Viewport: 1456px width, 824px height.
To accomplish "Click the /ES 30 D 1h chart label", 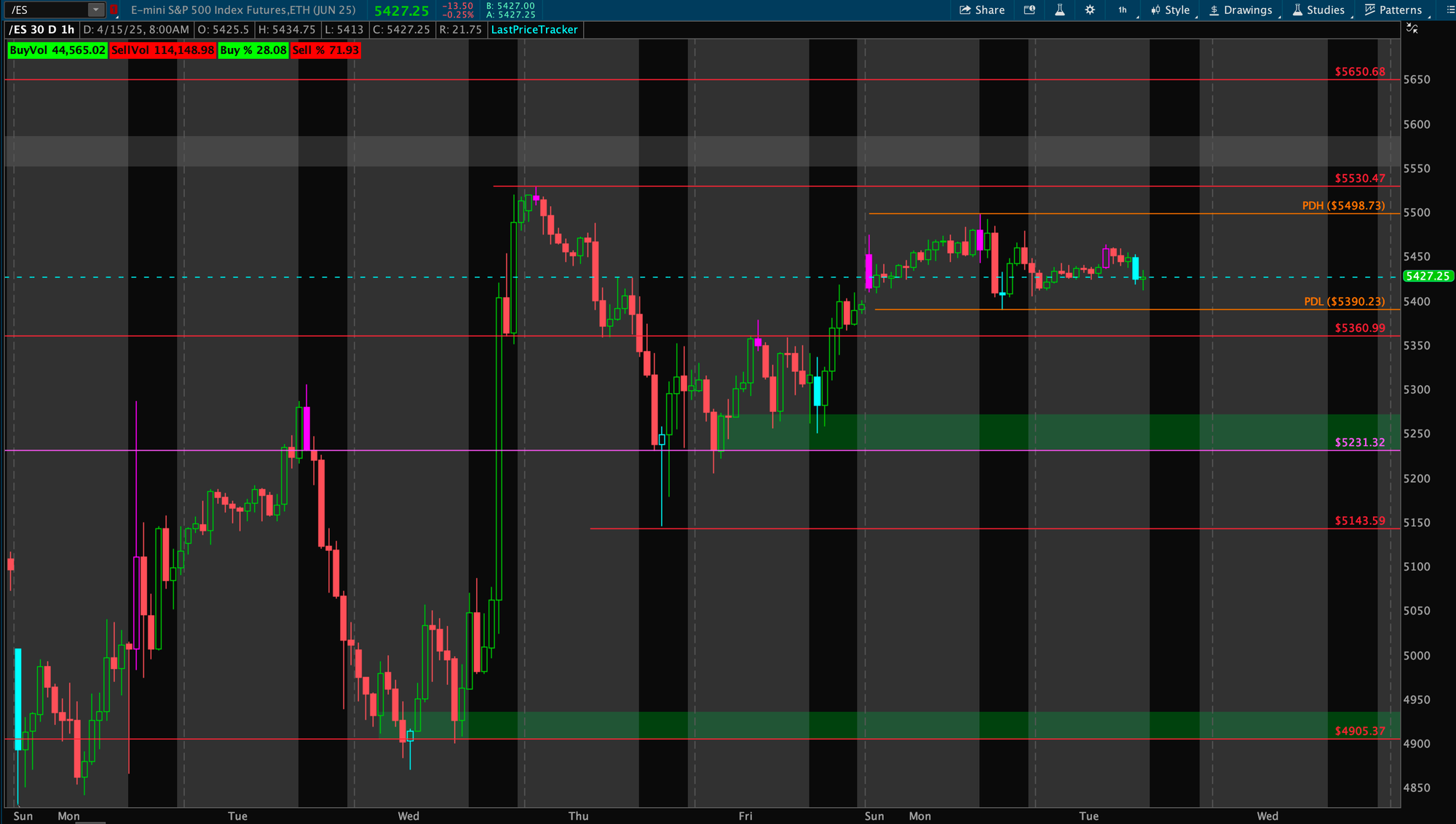I will (41, 30).
